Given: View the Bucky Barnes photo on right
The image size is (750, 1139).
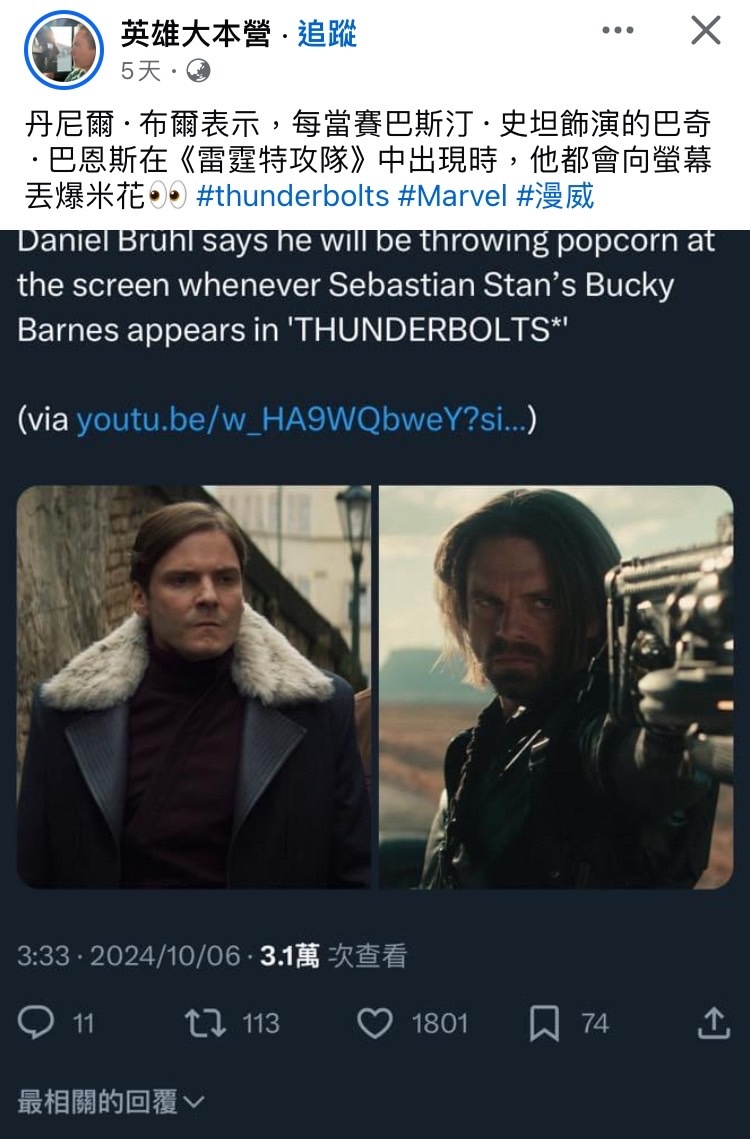Looking at the screenshot, I should pyautogui.click(x=556, y=686).
